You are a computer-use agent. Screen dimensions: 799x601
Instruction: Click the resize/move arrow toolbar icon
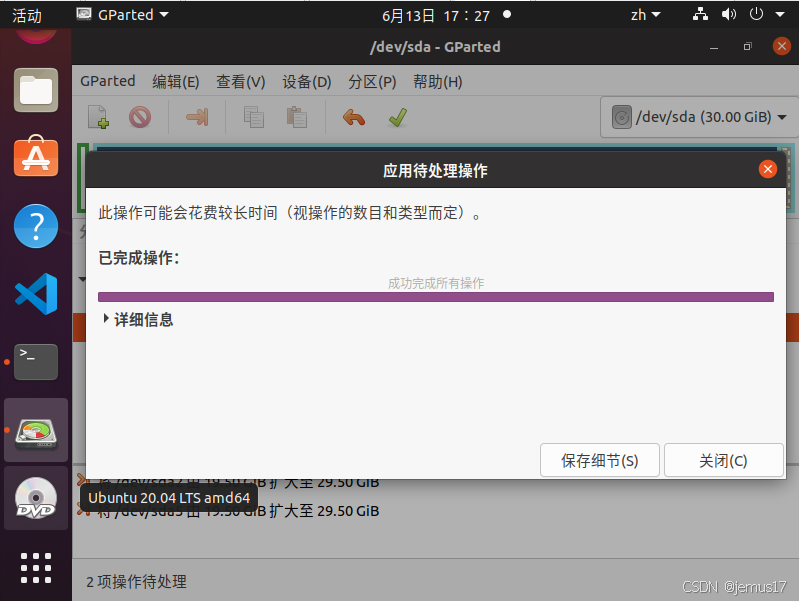click(197, 117)
